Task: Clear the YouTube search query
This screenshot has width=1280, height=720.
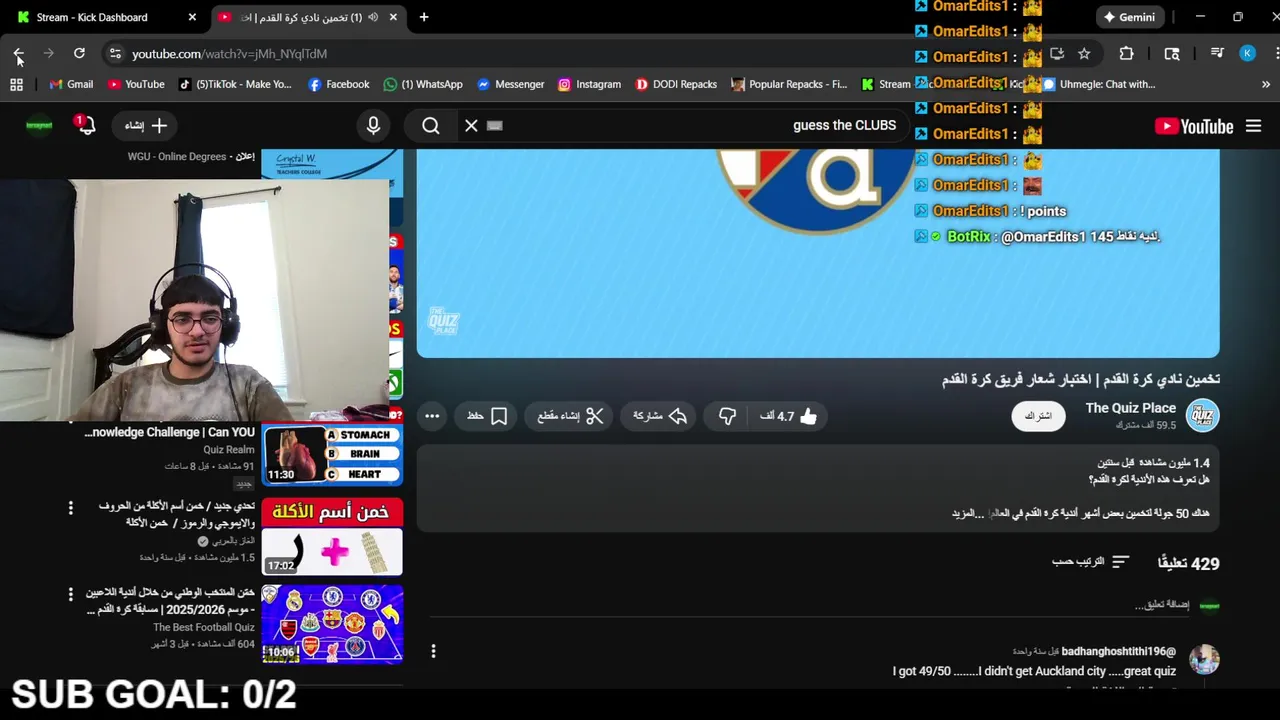Action: 471,126
